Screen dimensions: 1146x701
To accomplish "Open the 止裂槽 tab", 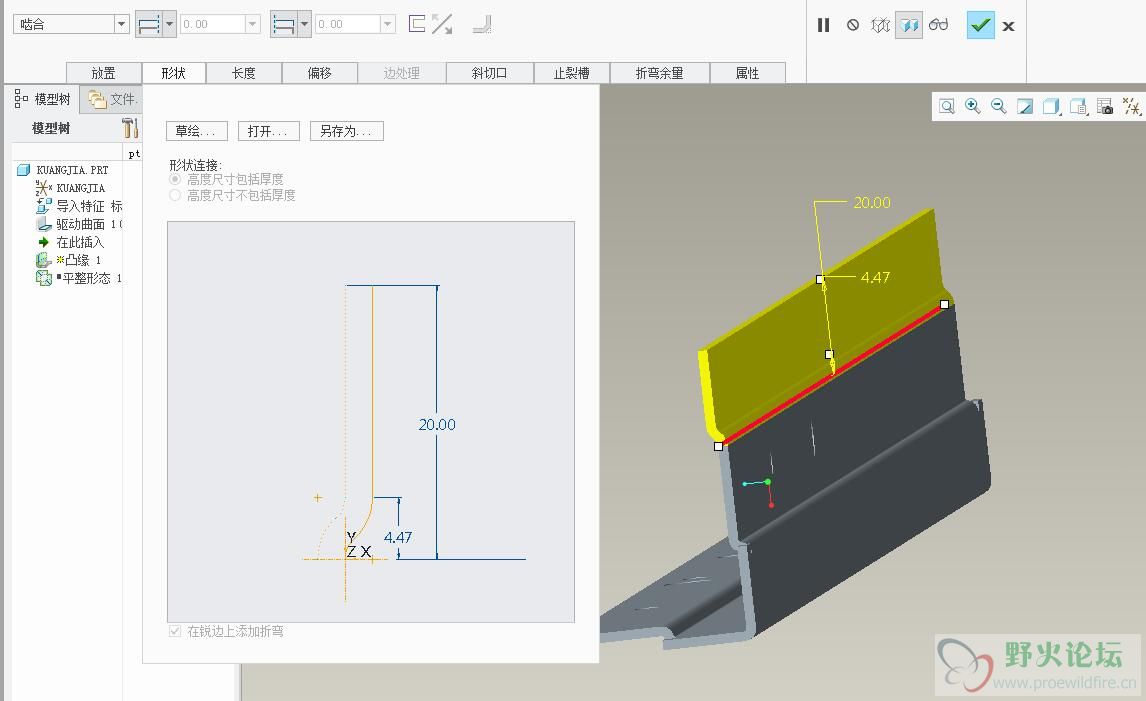I will click(x=572, y=73).
